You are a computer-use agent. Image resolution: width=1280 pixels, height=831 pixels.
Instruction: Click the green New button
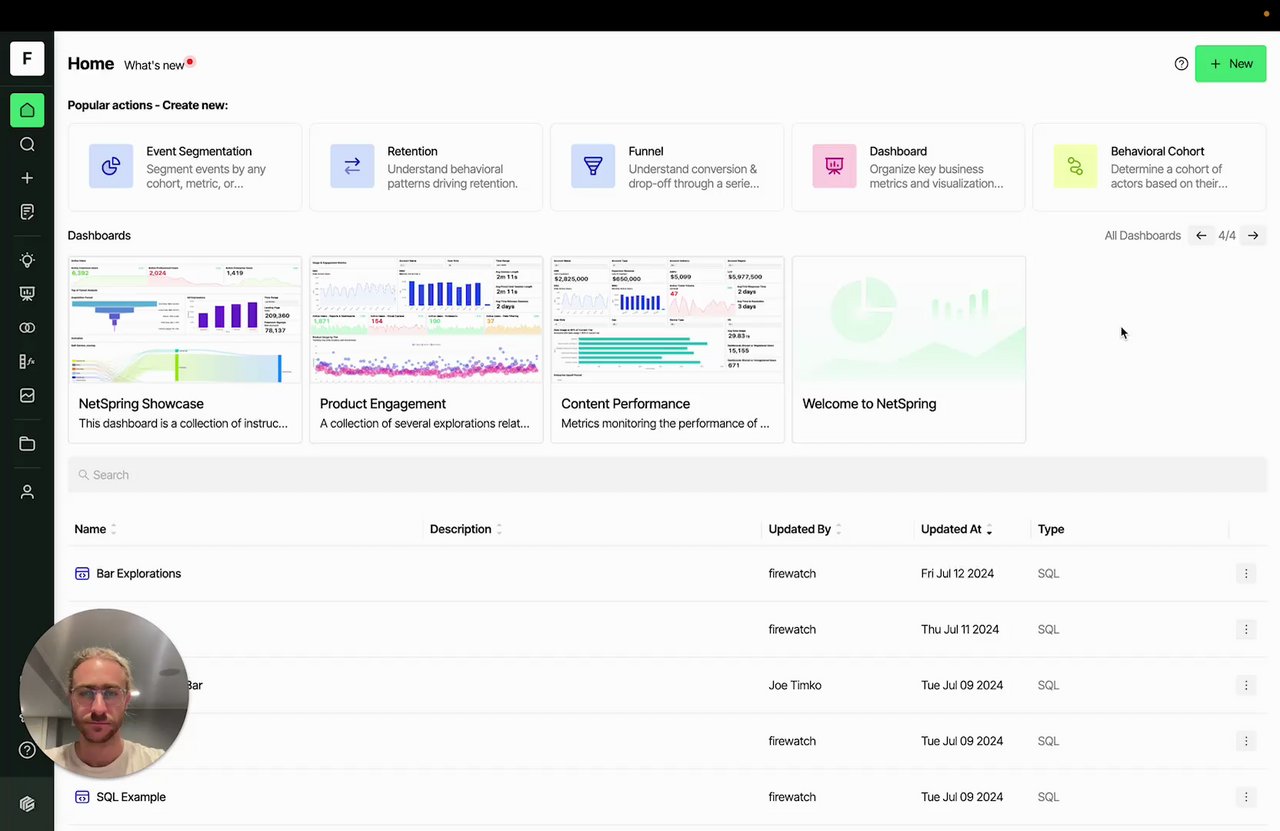click(x=1230, y=64)
